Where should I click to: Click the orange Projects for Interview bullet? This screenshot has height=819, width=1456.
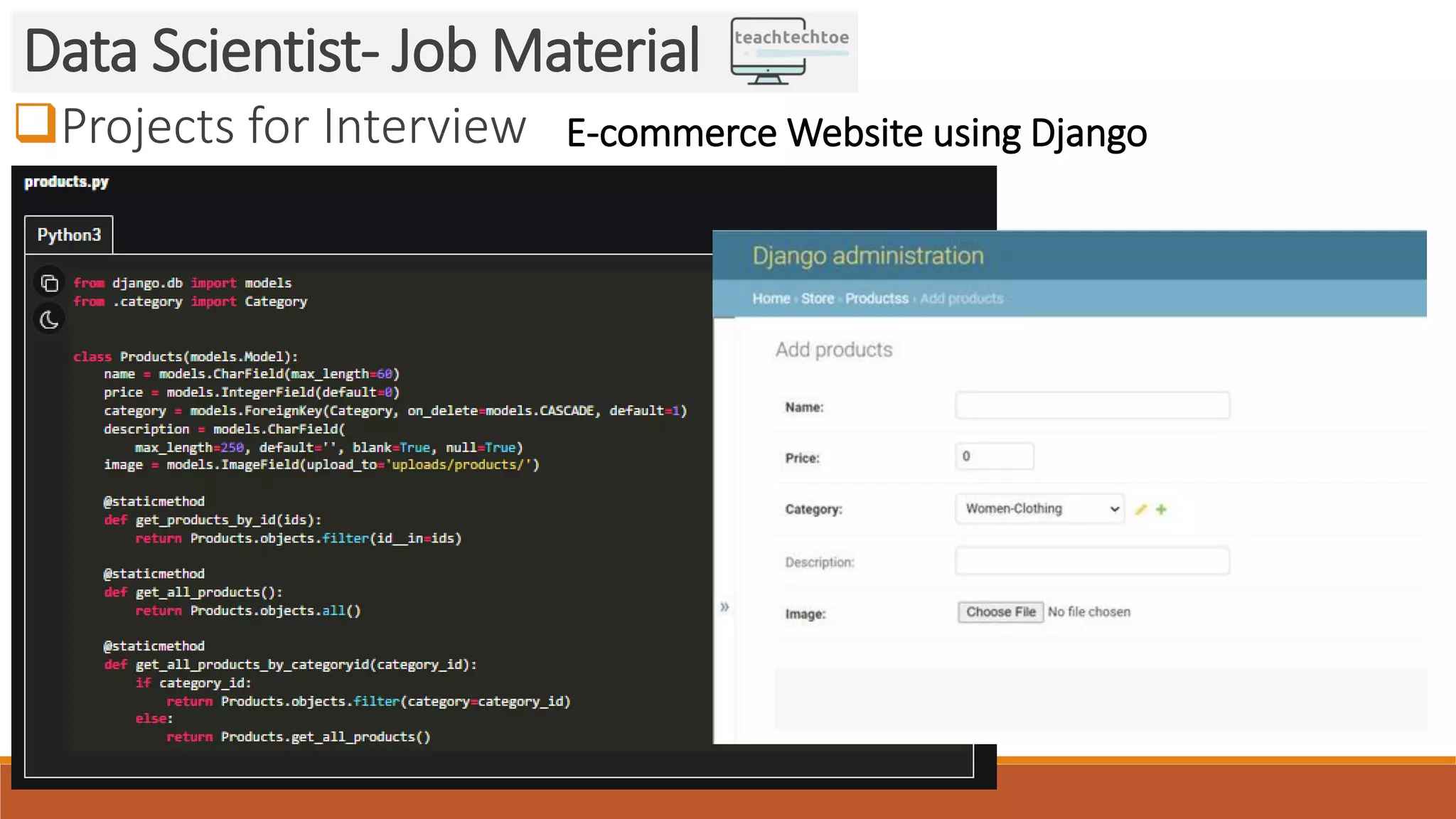pyautogui.click(x=36, y=123)
